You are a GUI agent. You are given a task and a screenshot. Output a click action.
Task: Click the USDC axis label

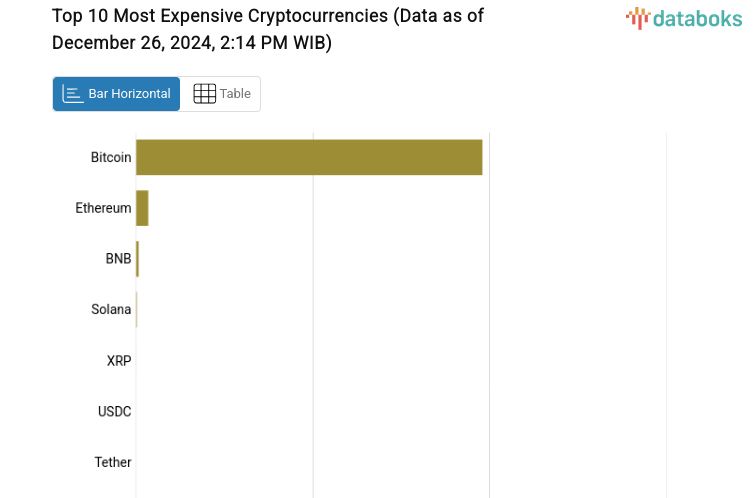tap(114, 412)
